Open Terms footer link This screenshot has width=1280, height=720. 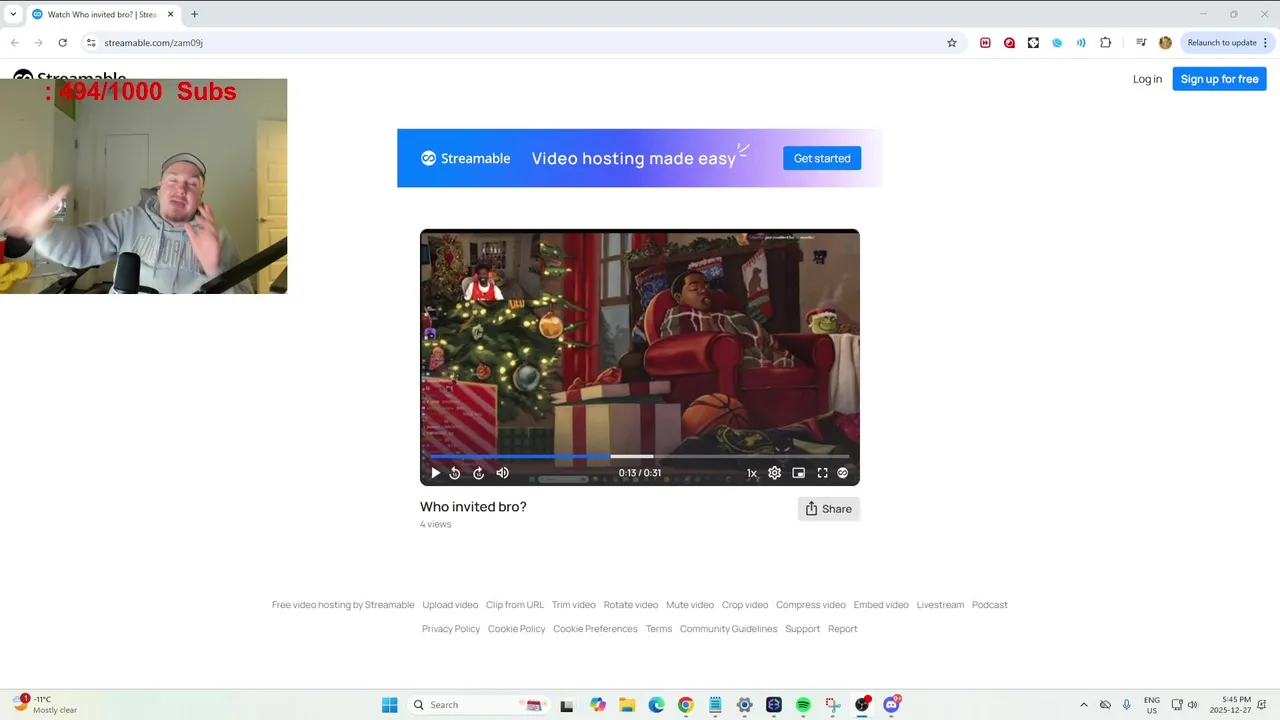point(659,629)
